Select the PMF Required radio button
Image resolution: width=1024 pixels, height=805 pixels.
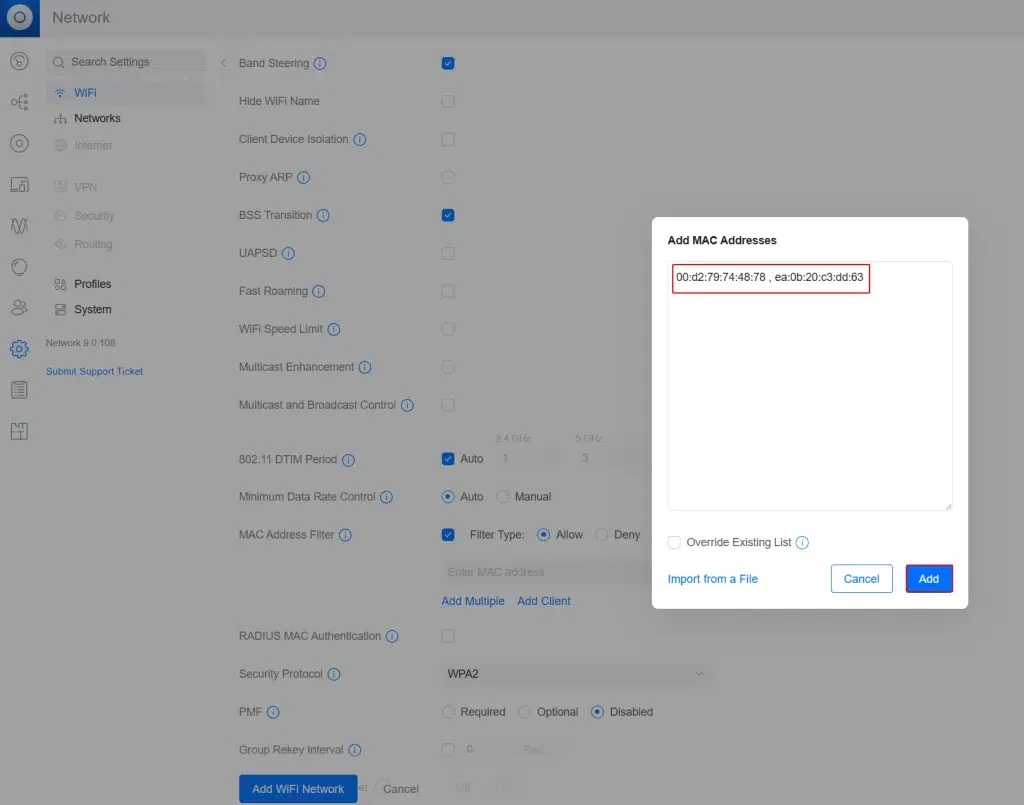point(448,712)
